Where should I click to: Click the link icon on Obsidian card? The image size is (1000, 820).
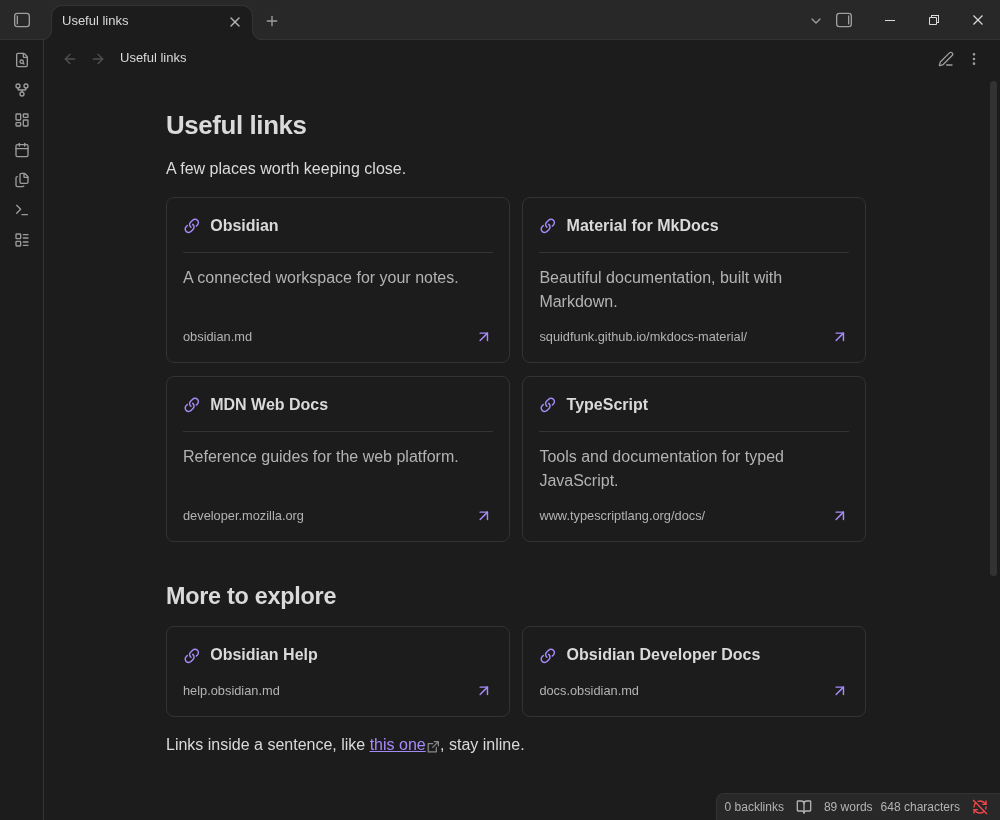(x=191, y=226)
